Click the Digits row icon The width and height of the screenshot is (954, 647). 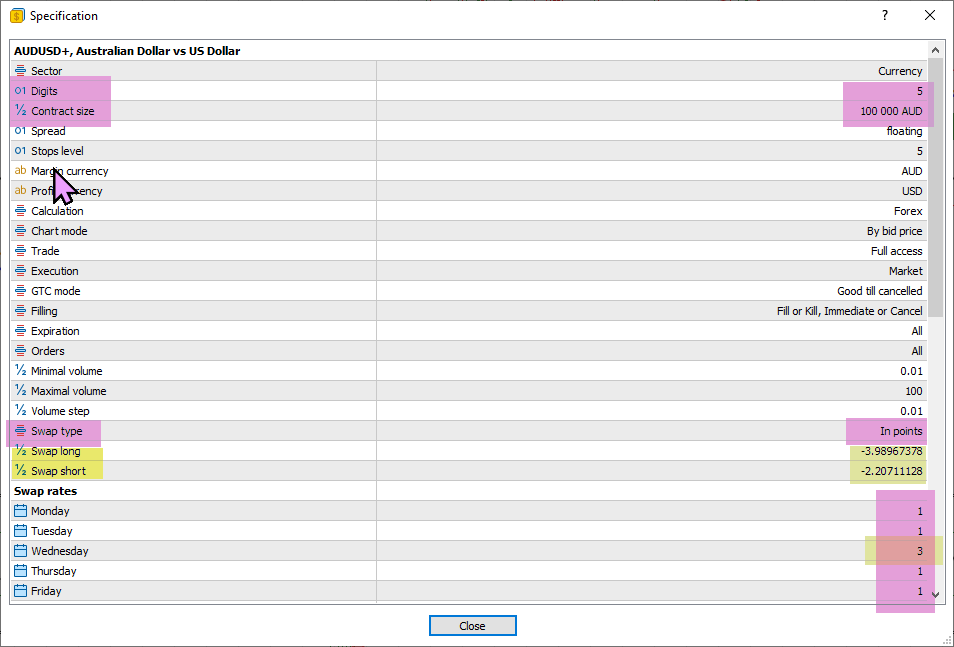point(20,91)
